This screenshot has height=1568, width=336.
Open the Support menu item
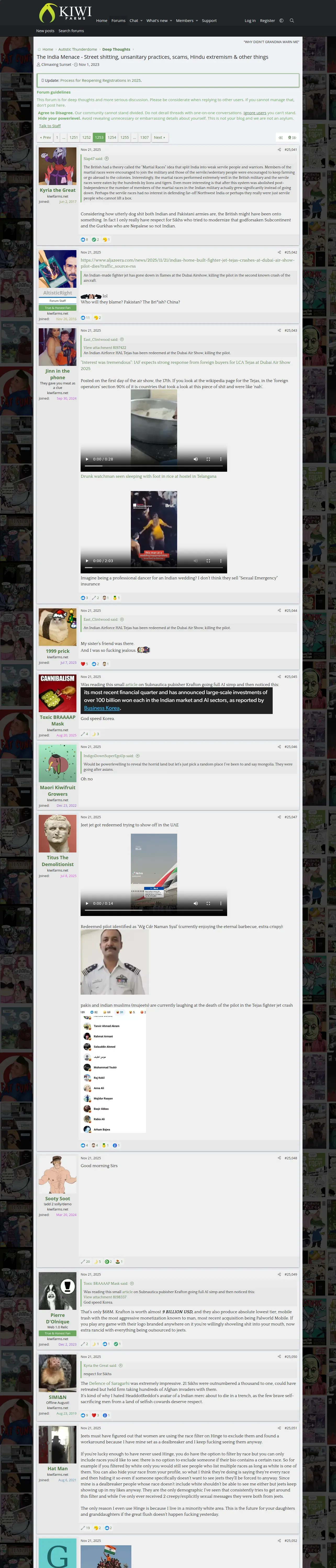coord(209,21)
